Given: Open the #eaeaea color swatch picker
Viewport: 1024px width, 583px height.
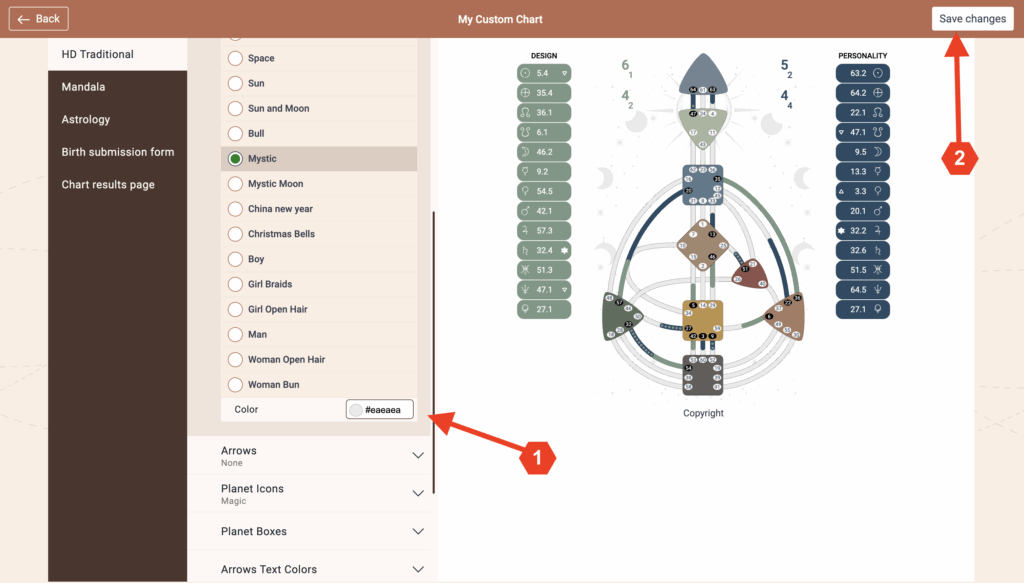Looking at the screenshot, I should coord(356,410).
